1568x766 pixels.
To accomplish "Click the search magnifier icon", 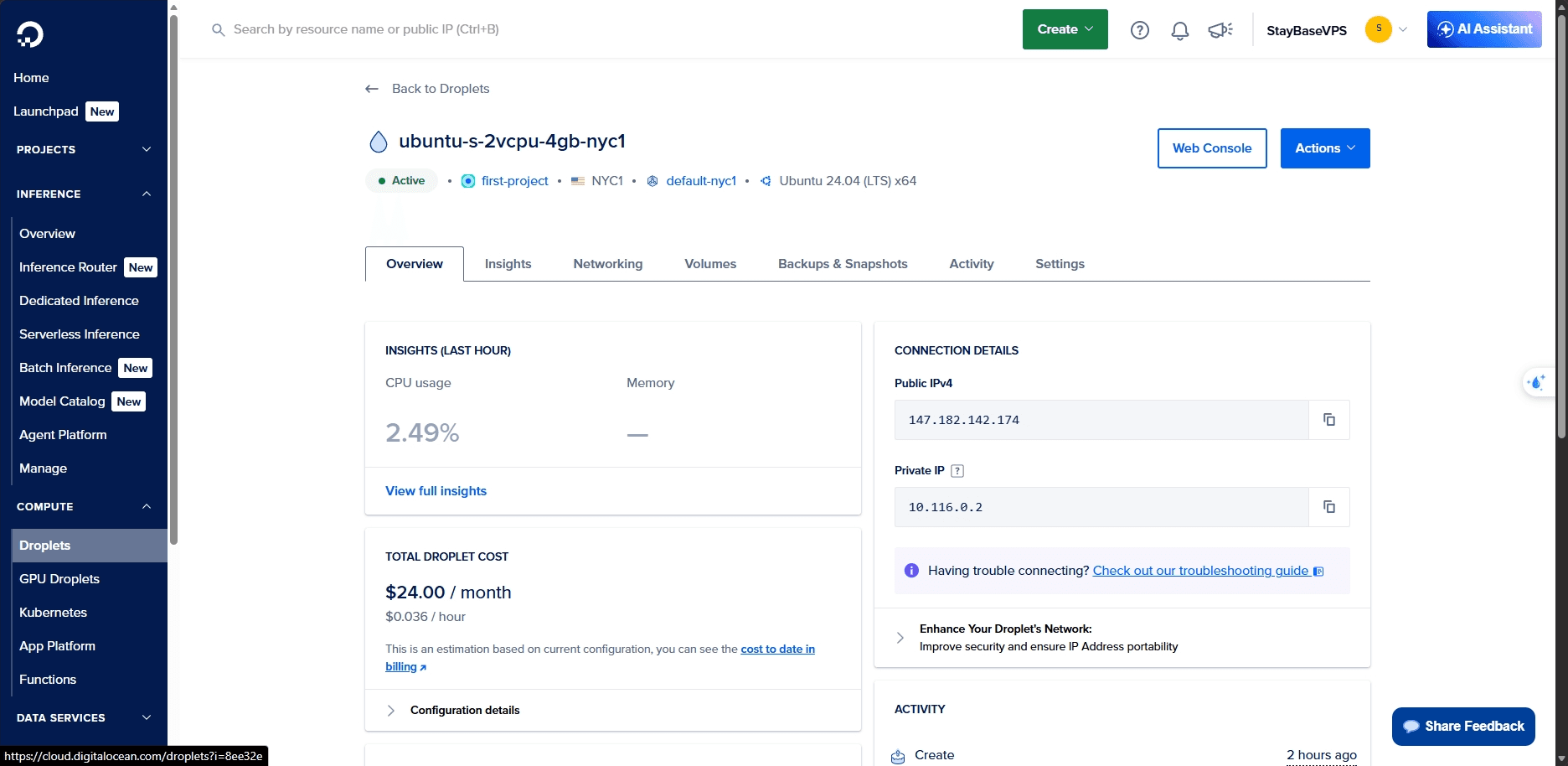I will pos(219,30).
